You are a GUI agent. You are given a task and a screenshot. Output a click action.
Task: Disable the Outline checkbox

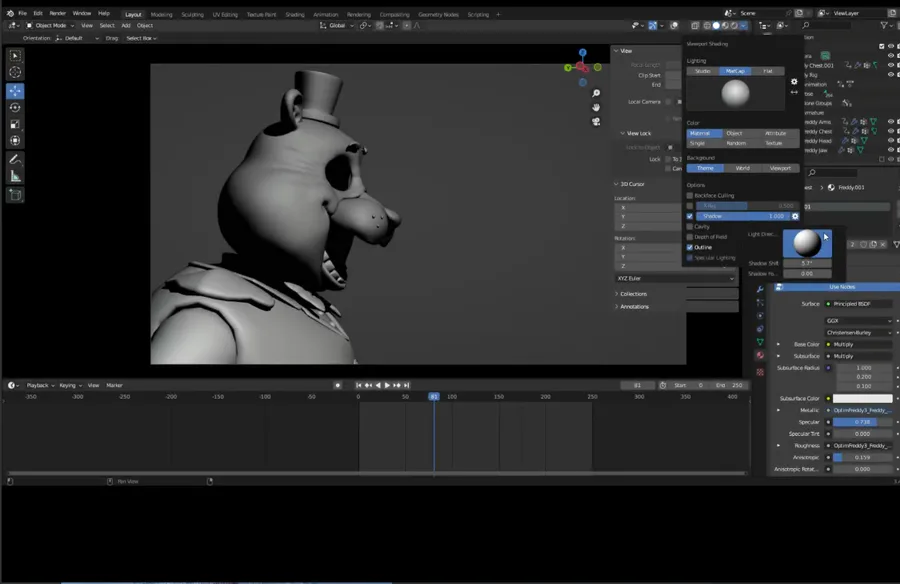[x=690, y=247]
